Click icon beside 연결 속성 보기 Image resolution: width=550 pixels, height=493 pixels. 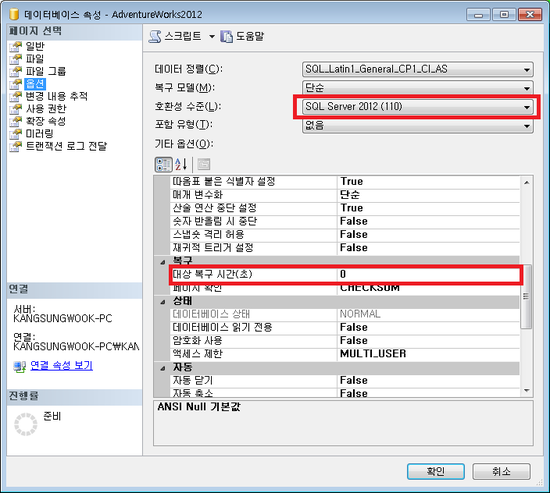point(20,366)
